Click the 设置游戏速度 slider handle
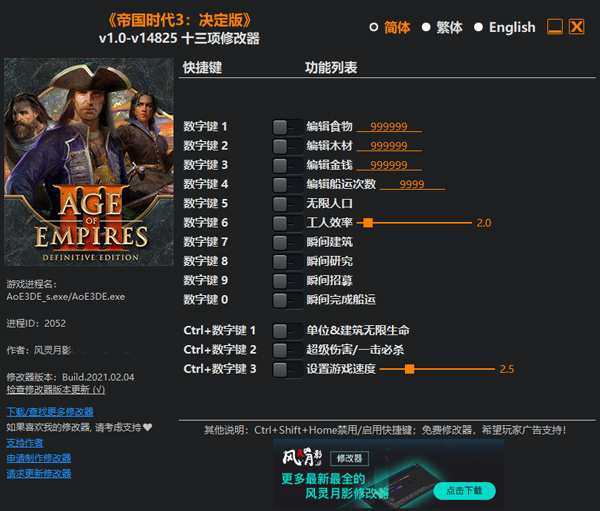 click(x=410, y=370)
